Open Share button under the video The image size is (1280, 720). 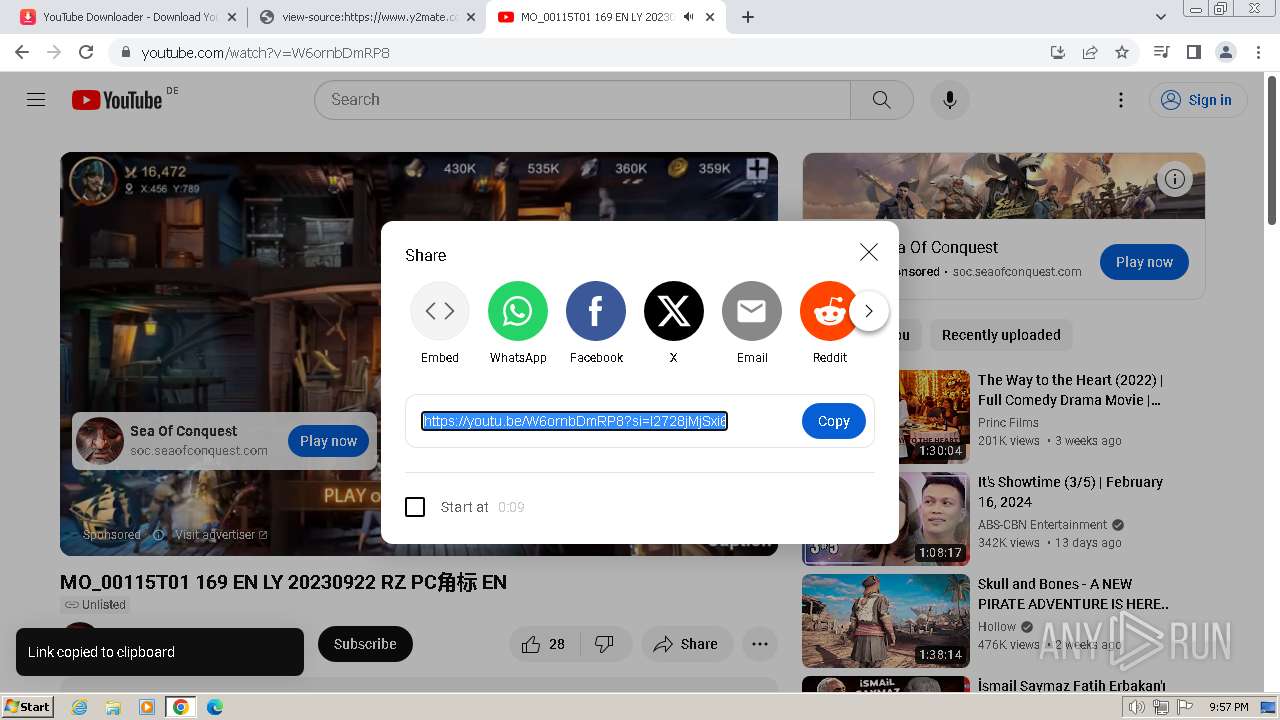click(686, 644)
